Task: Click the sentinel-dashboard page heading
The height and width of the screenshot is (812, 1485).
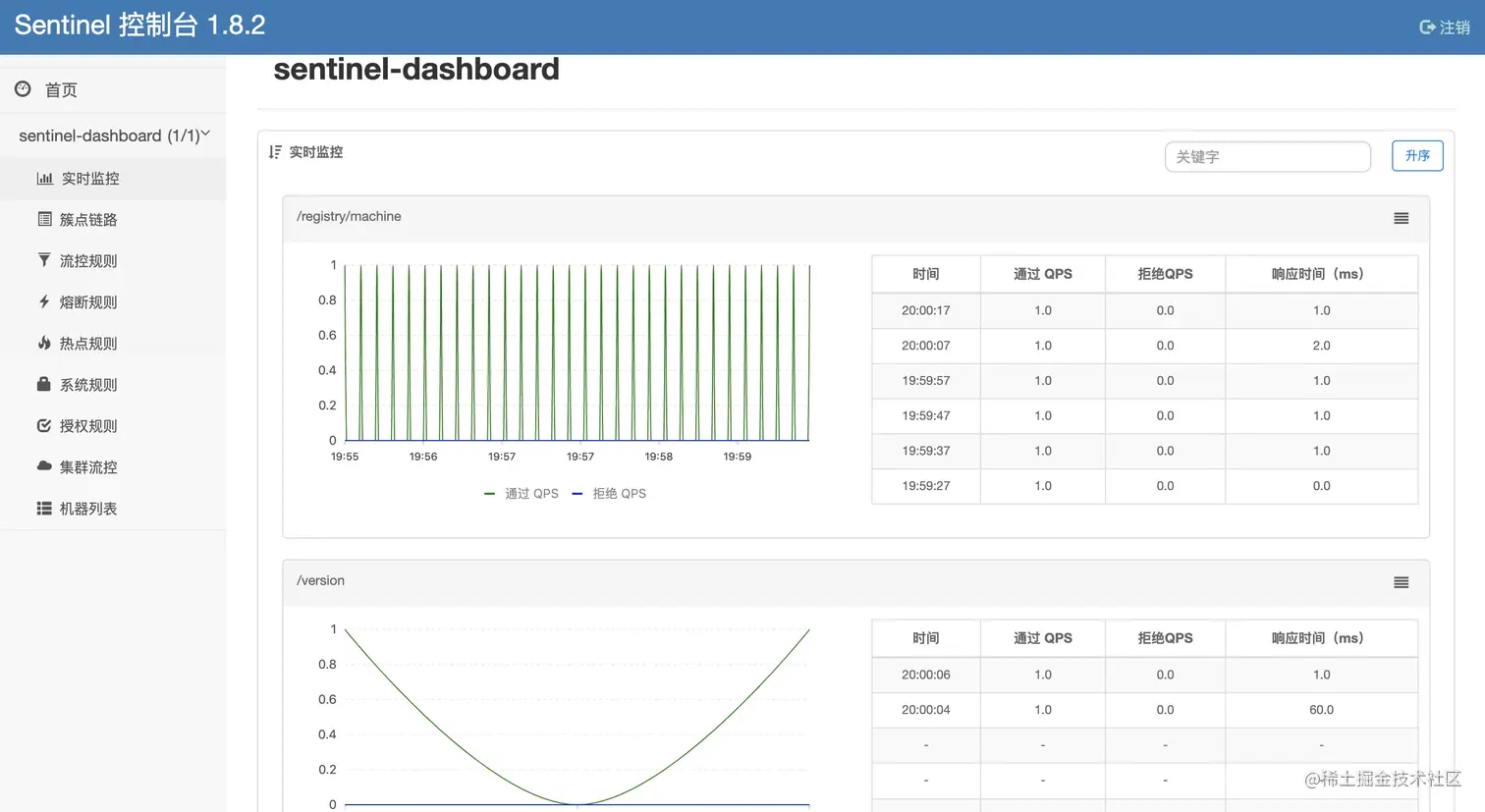Action: [416, 70]
